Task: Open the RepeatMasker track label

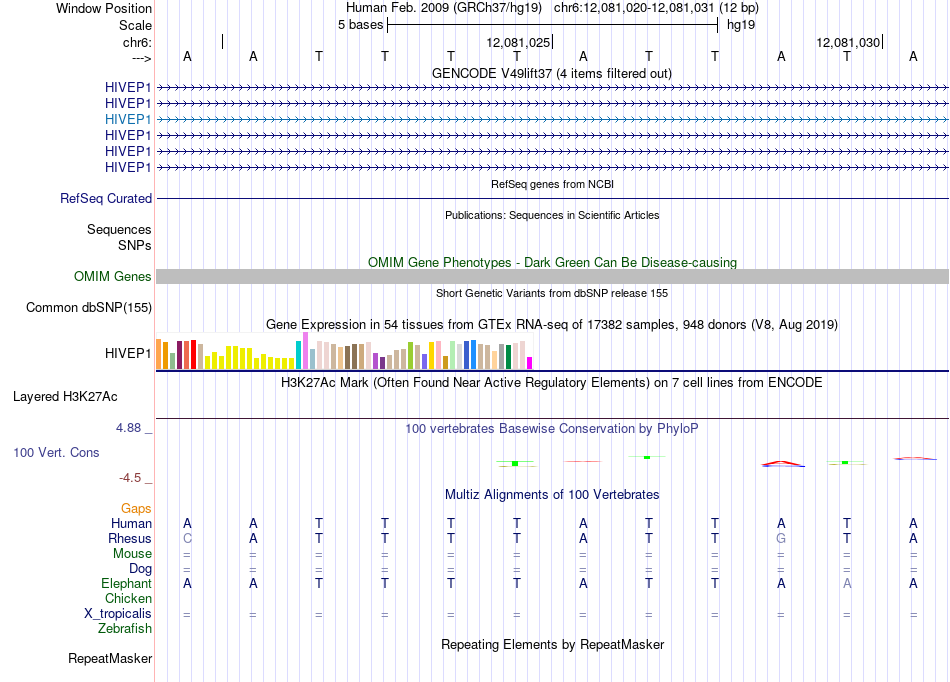Action: 110,658
